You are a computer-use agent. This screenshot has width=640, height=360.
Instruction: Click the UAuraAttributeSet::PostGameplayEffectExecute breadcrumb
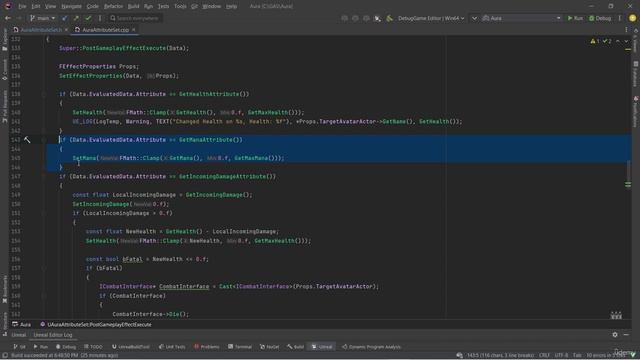click(x=96, y=324)
